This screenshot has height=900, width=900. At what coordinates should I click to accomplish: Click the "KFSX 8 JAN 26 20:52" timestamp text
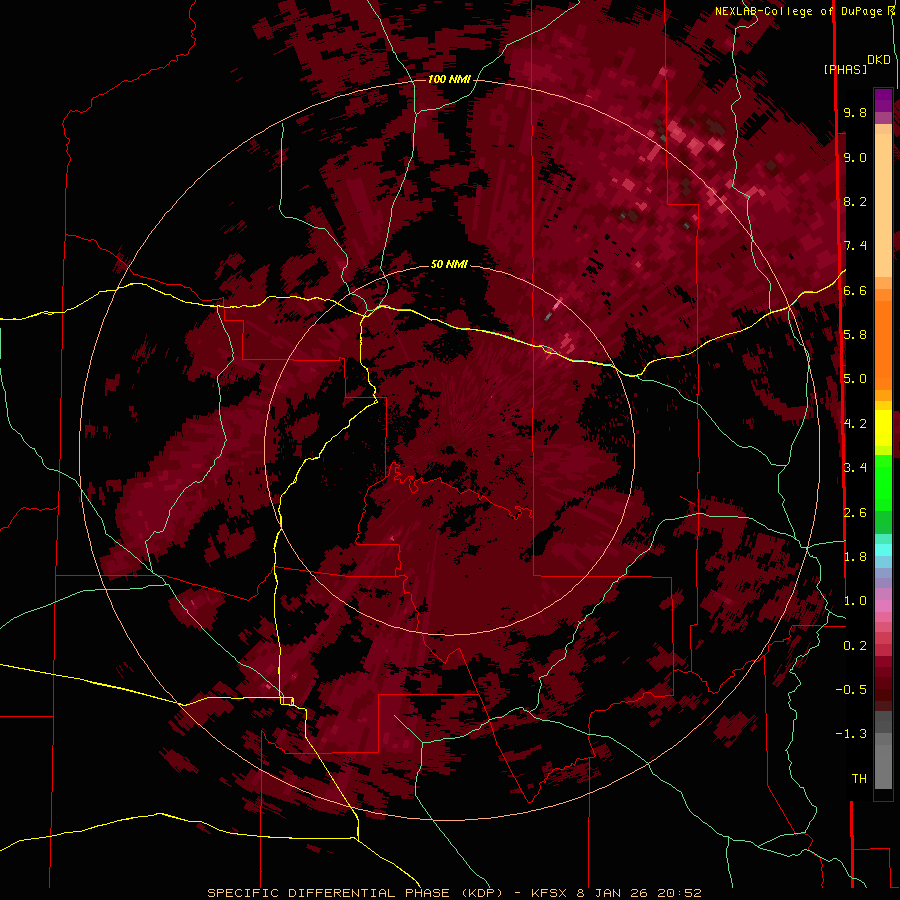[616, 893]
